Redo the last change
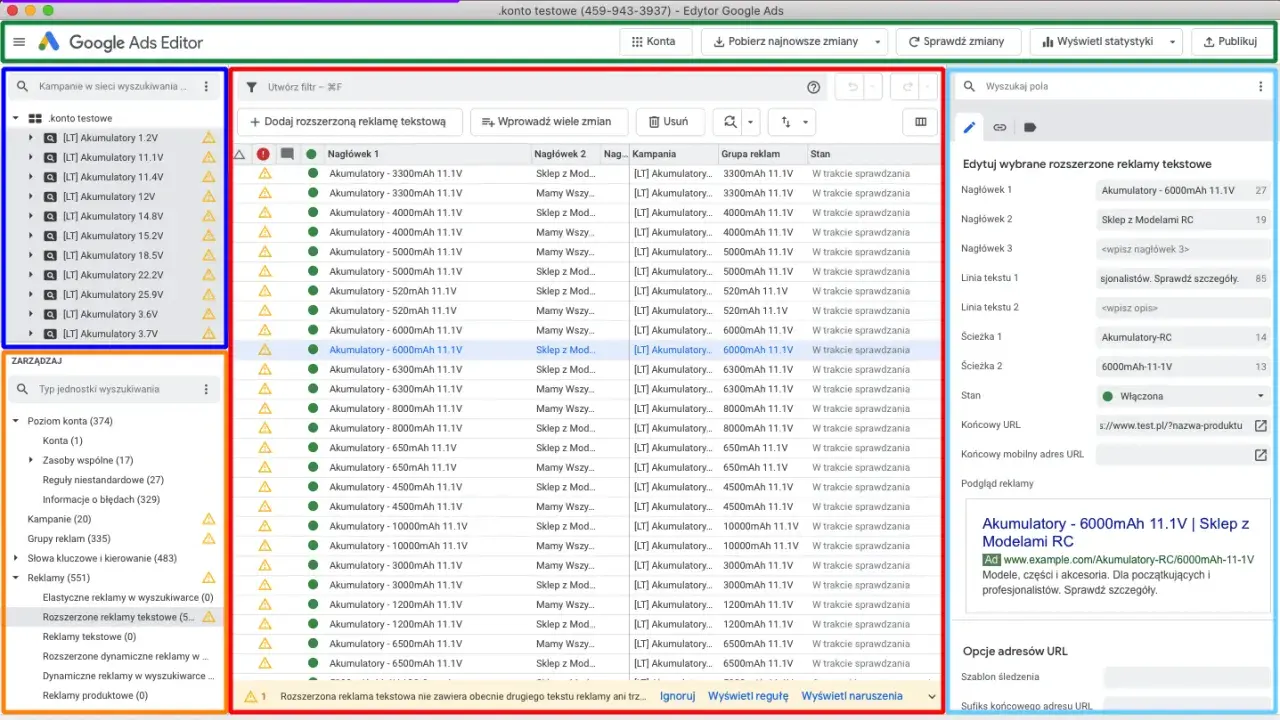 click(x=908, y=87)
